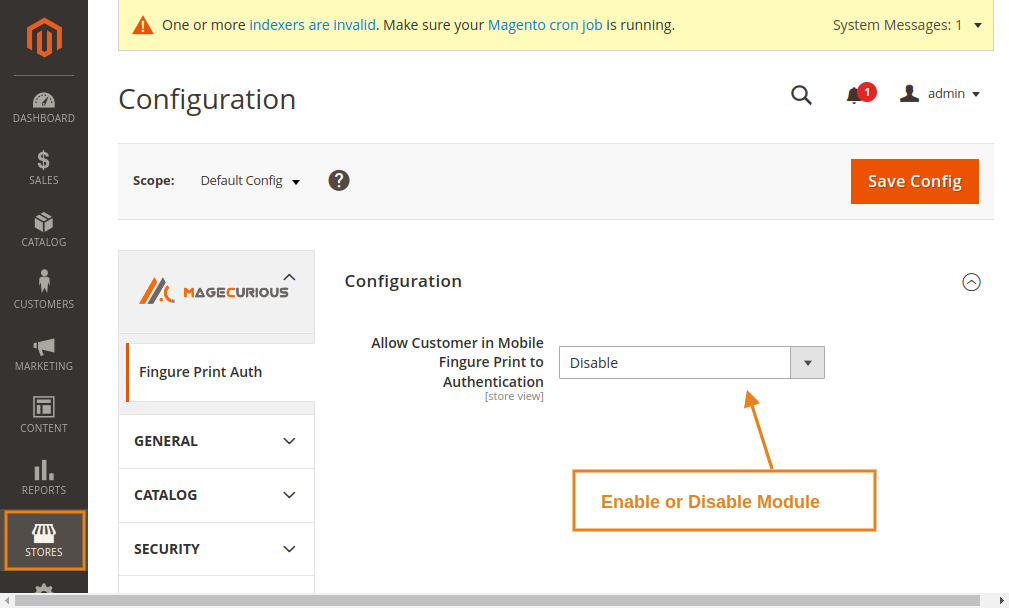Open the admin account menu
This screenshot has width=1009, height=608.
pos(940,93)
